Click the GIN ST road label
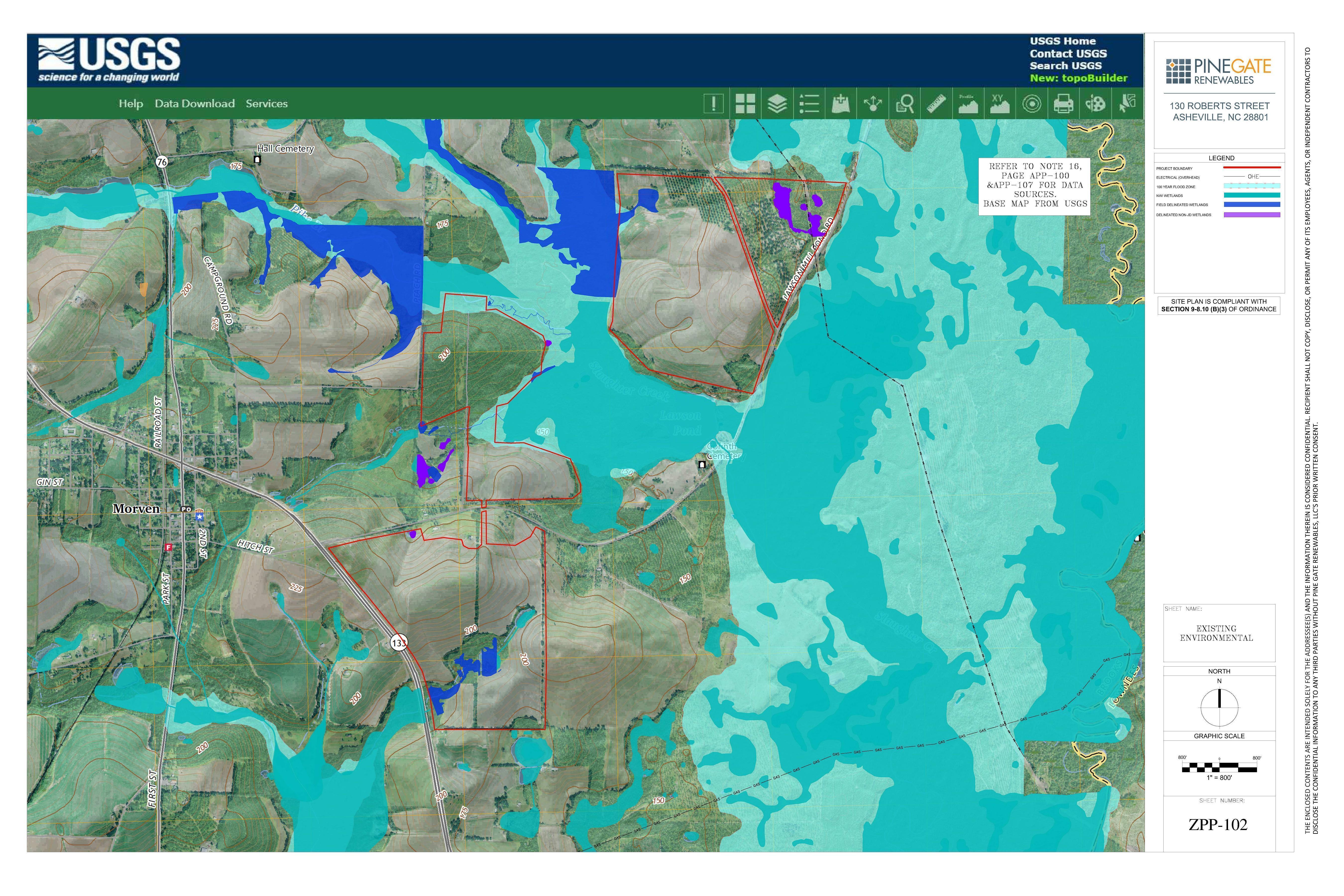 (50, 482)
